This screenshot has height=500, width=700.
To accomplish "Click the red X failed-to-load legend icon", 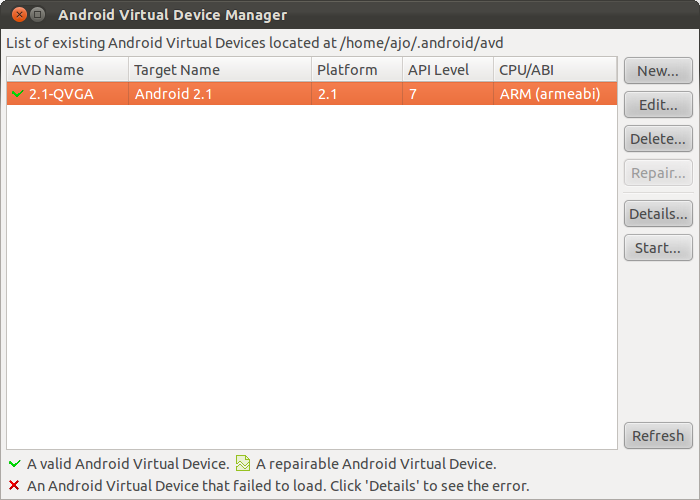I will tap(14, 485).
